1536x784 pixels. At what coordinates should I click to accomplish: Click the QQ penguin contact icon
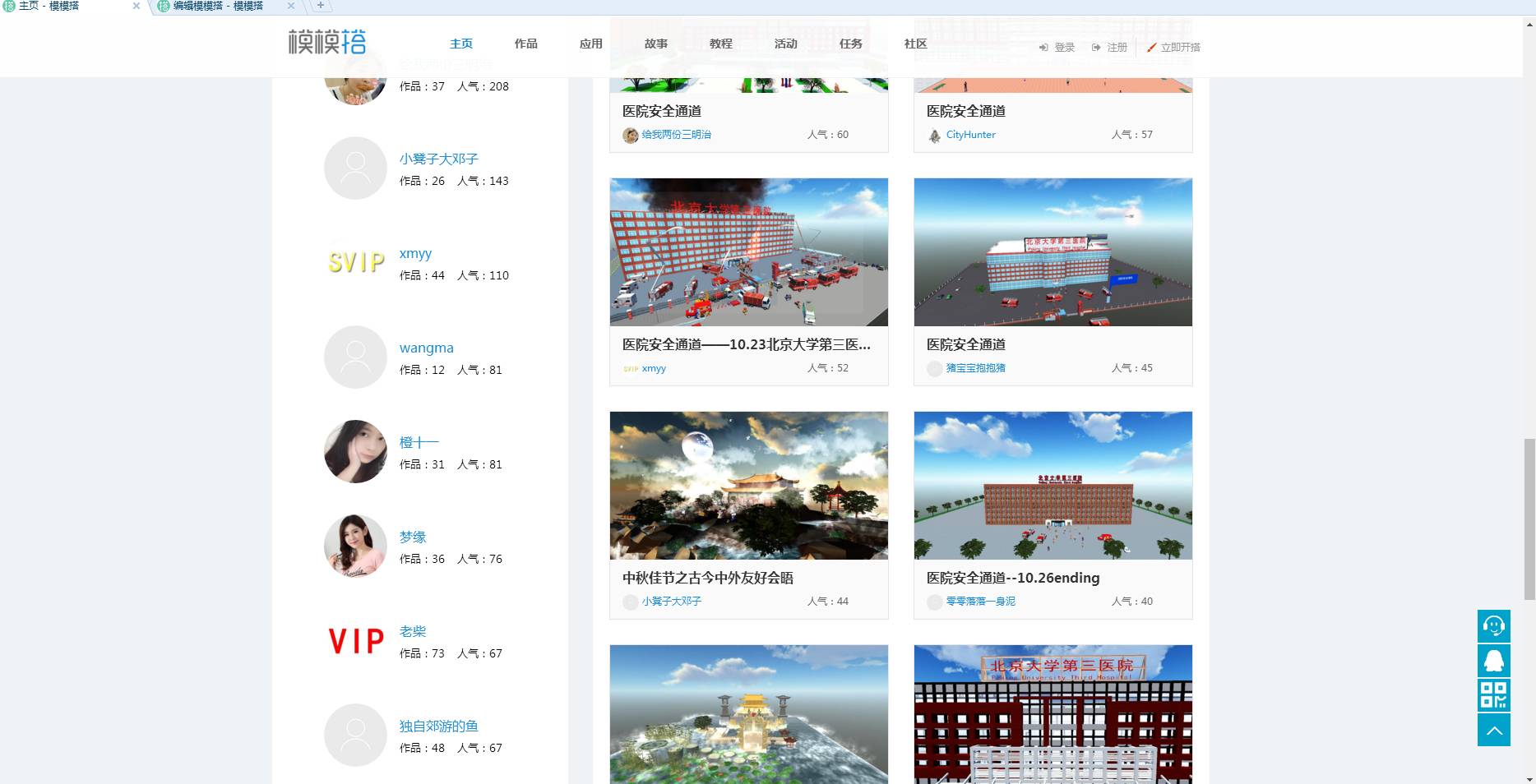pos(1493,661)
